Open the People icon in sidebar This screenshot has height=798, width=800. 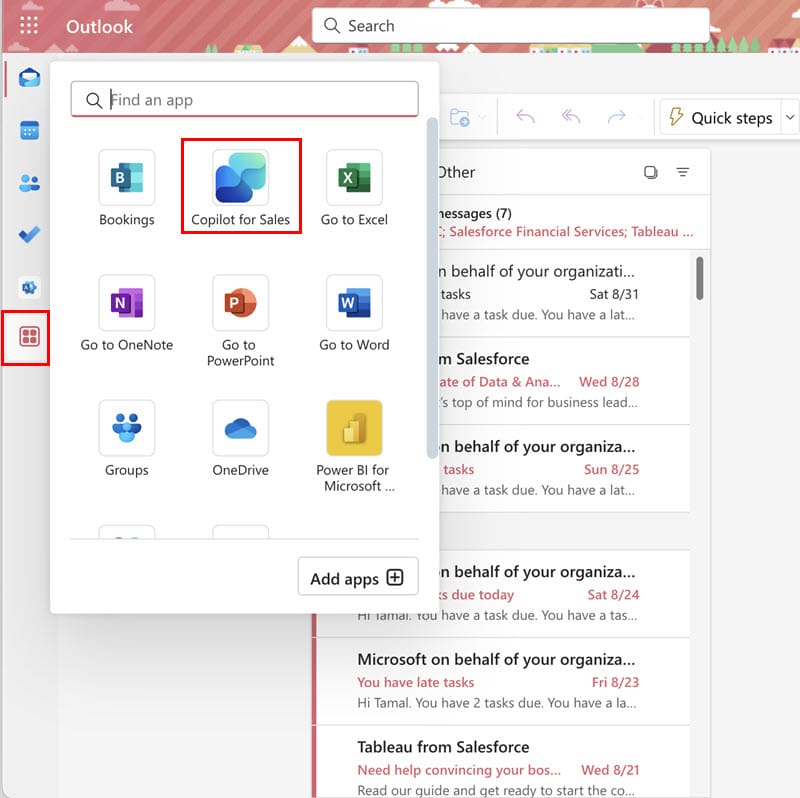pyautogui.click(x=29, y=183)
